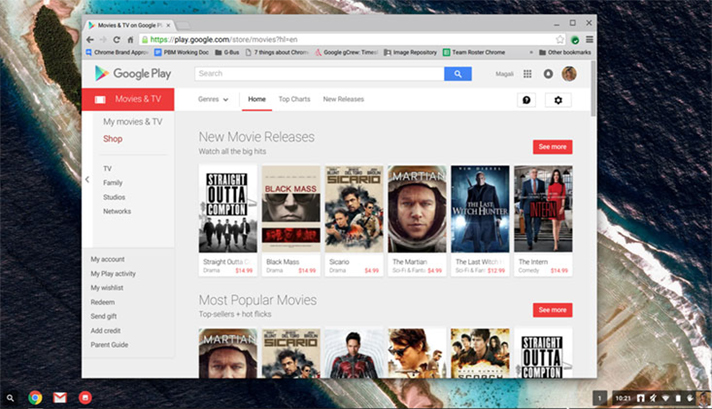712x409 pixels.
Task: Open the Team Roster Chrome bookmark
Action: click(x=474, y=52)
